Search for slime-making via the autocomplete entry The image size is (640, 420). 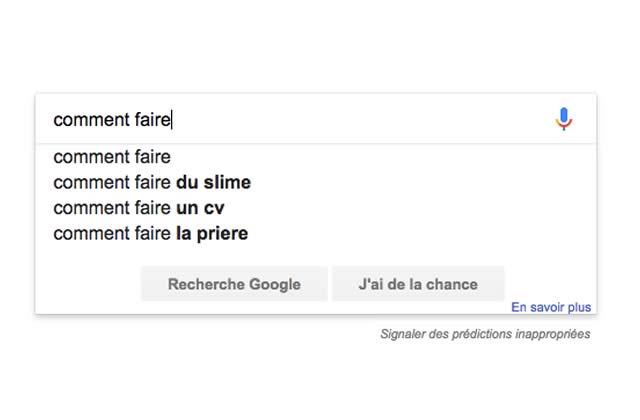pyautogui.click(x=152, y=183)
